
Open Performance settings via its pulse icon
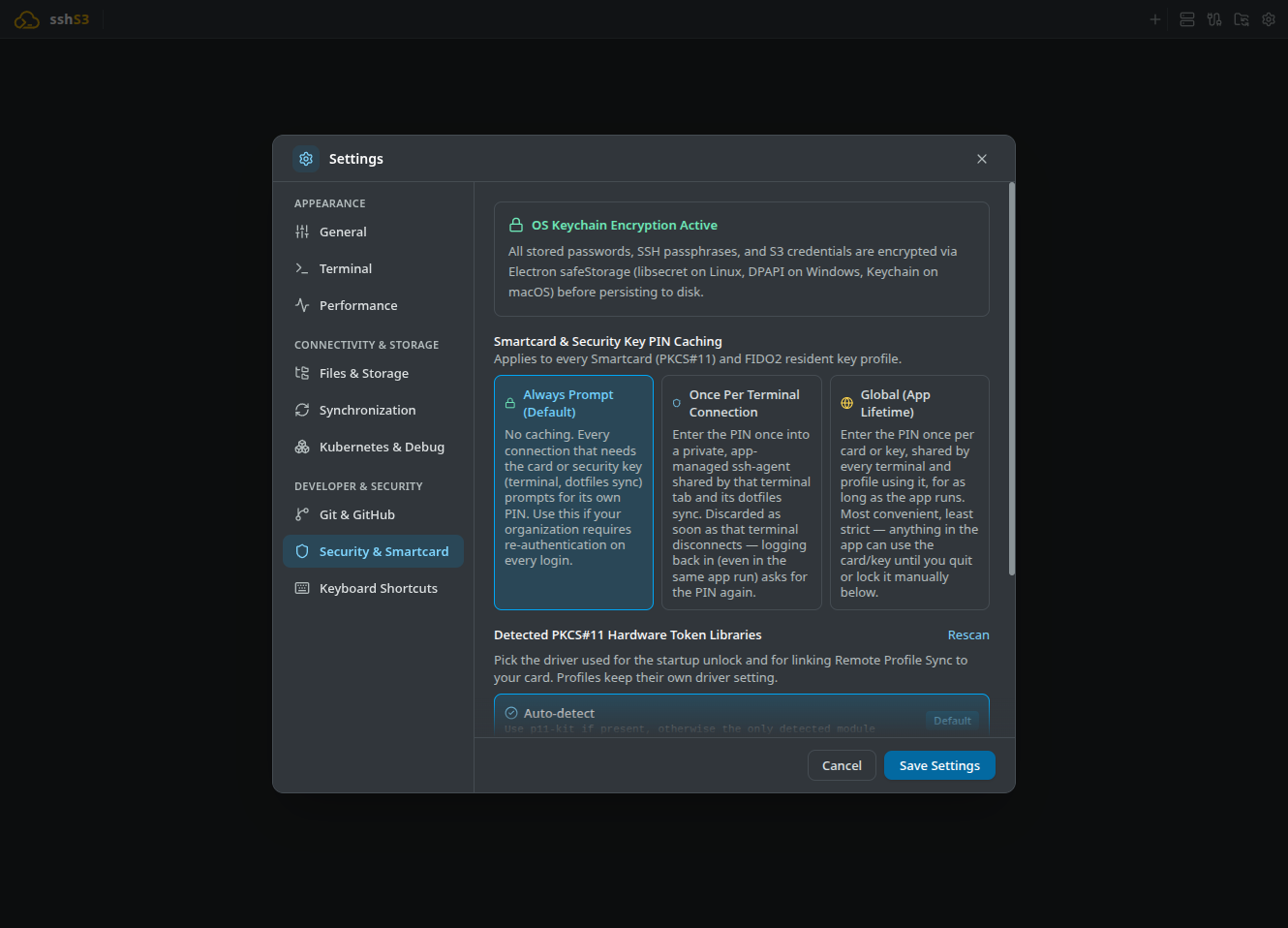[302, 305]
